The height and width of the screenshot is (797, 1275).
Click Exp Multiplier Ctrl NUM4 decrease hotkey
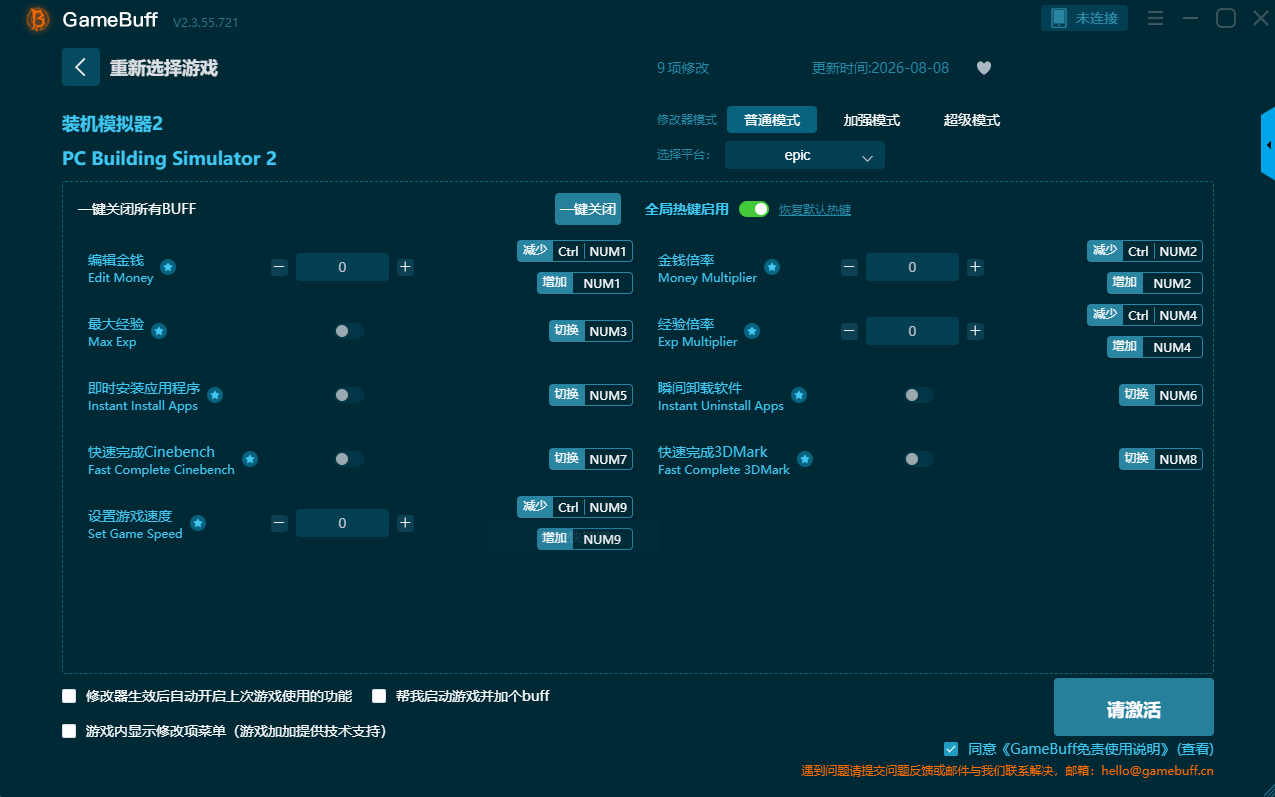click(1145, 315)
